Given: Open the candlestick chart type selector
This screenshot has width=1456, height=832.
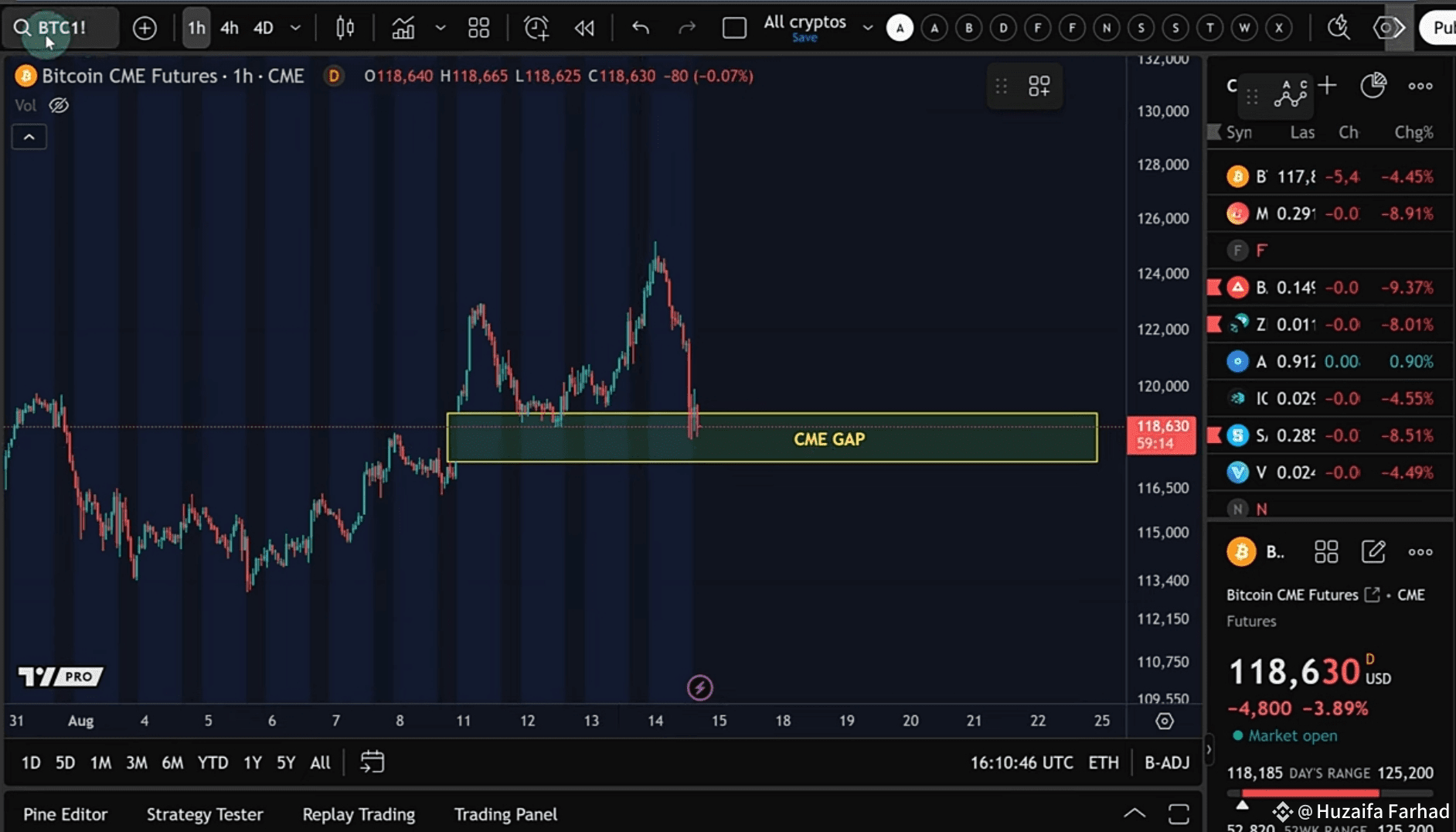Looking at the screenshot, I should pyautogui.click(x=345, y=29).
